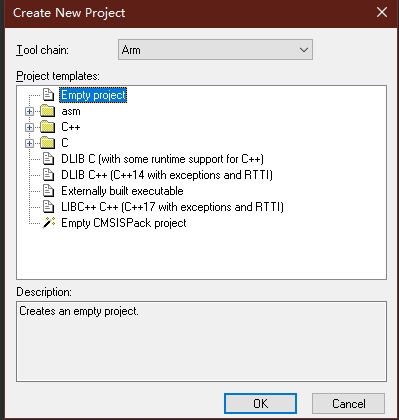This screenshot has height=420, width=399.
Task: Select DLIB C++ (C++14 with exceptions) template
Action: 167,175
